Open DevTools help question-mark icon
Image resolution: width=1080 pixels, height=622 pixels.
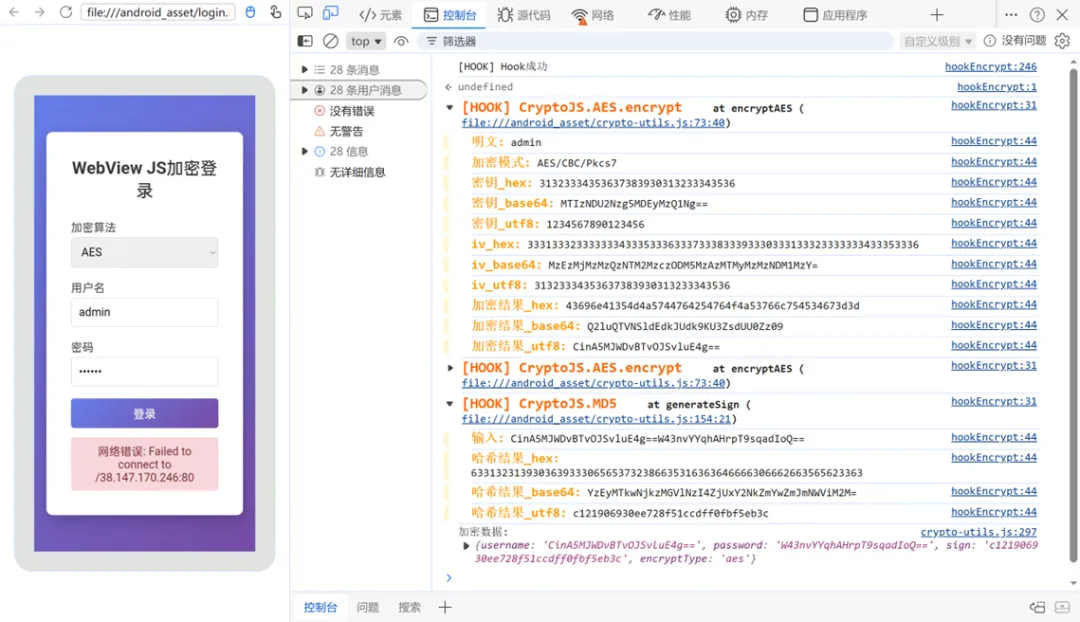click(1037, 14)
